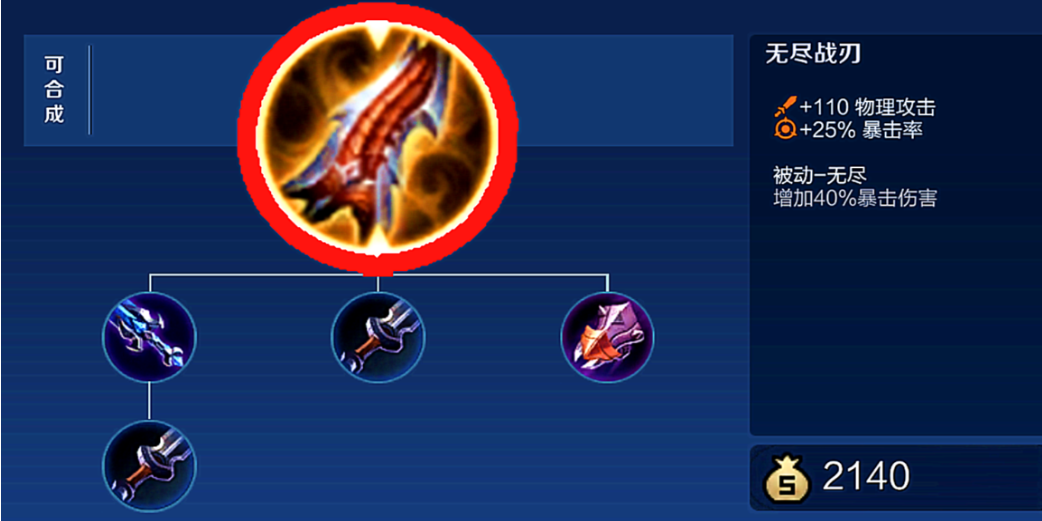
Task: Select the purple boxing glove component icon
Action: click(607, 337)
